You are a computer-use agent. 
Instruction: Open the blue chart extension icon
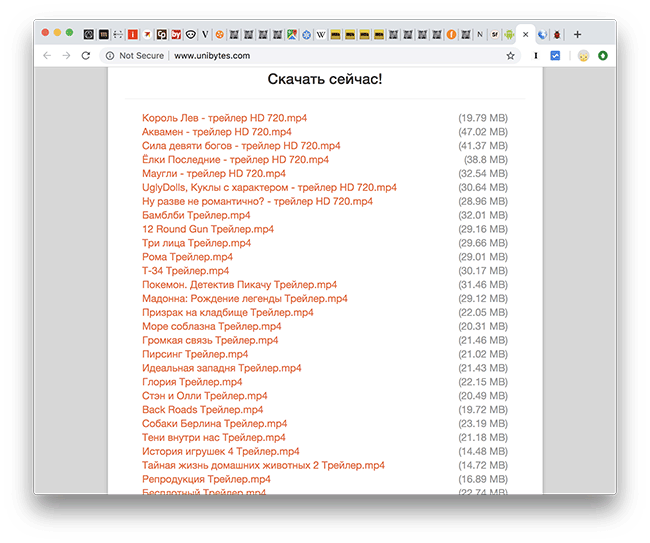555,56
